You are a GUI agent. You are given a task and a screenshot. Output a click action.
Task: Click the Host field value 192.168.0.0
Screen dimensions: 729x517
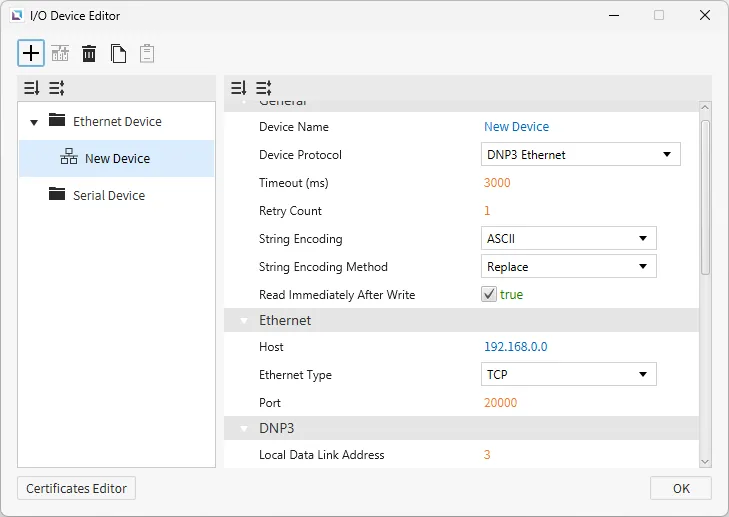(515, 347)
